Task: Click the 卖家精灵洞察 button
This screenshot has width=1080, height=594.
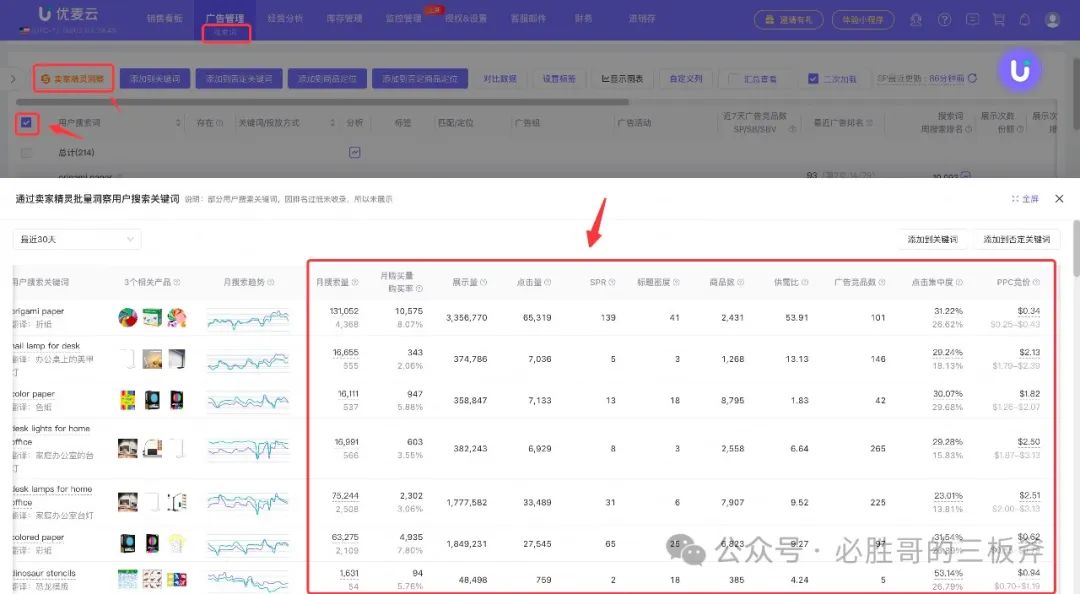Action: [72, 78]
